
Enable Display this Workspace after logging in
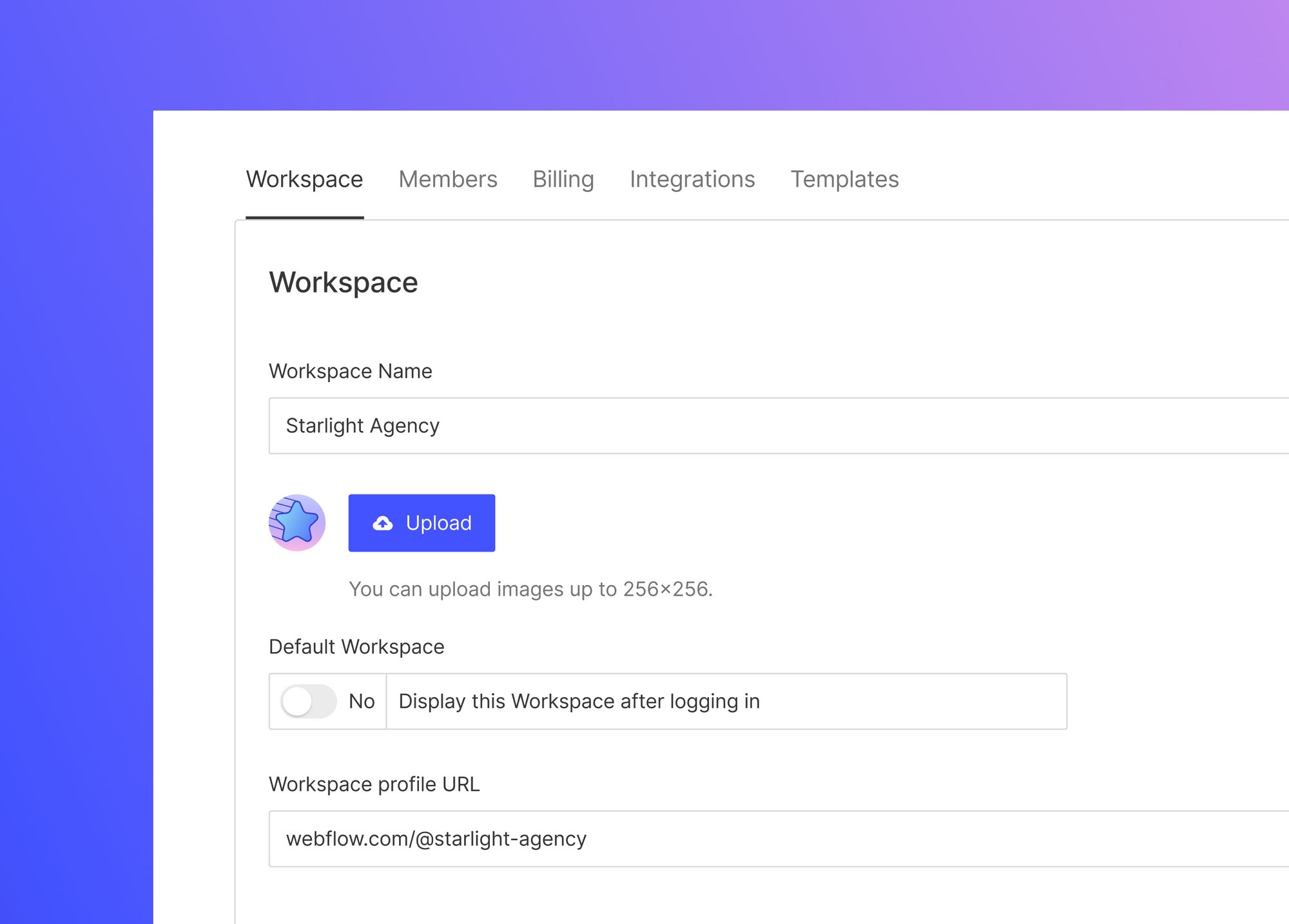[x=308, y=701]
